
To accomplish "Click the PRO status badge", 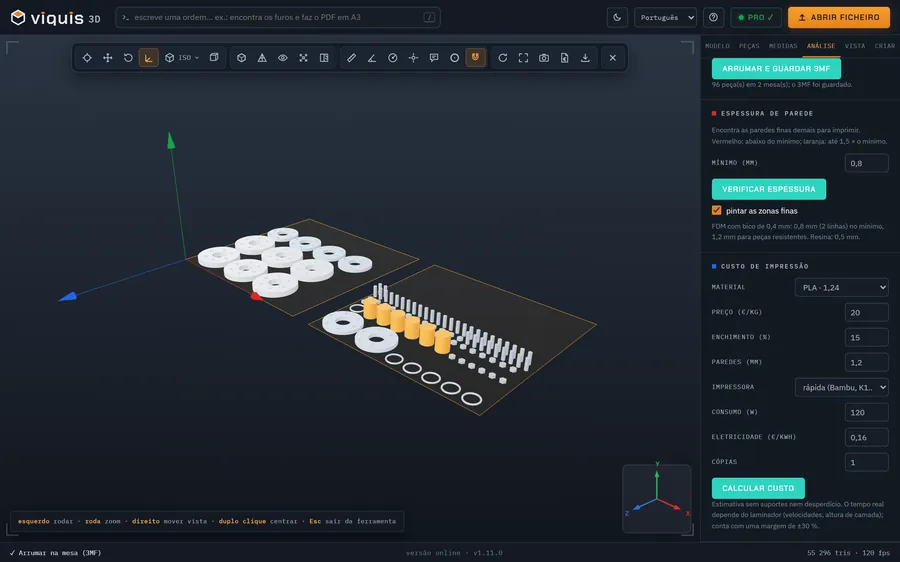I will (x=756, y=17).
